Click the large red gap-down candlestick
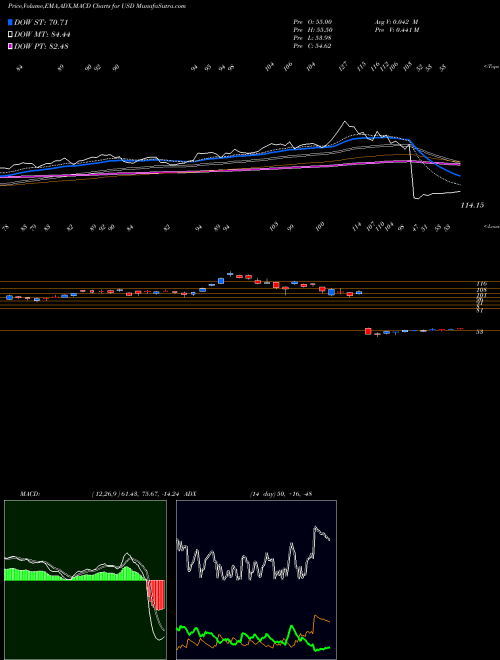The width and height of the screenshot is (500, 660). (368, 331)
